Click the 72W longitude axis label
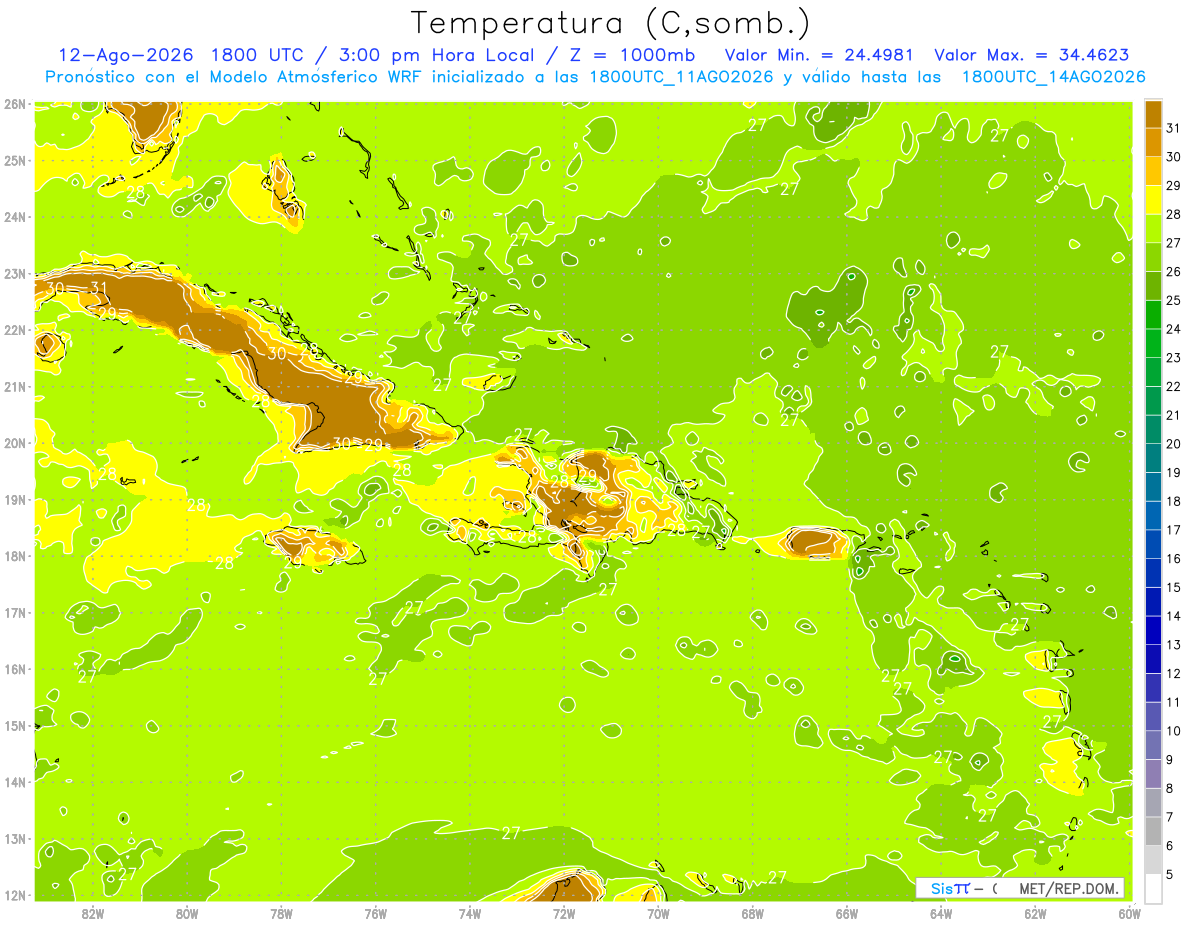 click(x=564, y=913)
